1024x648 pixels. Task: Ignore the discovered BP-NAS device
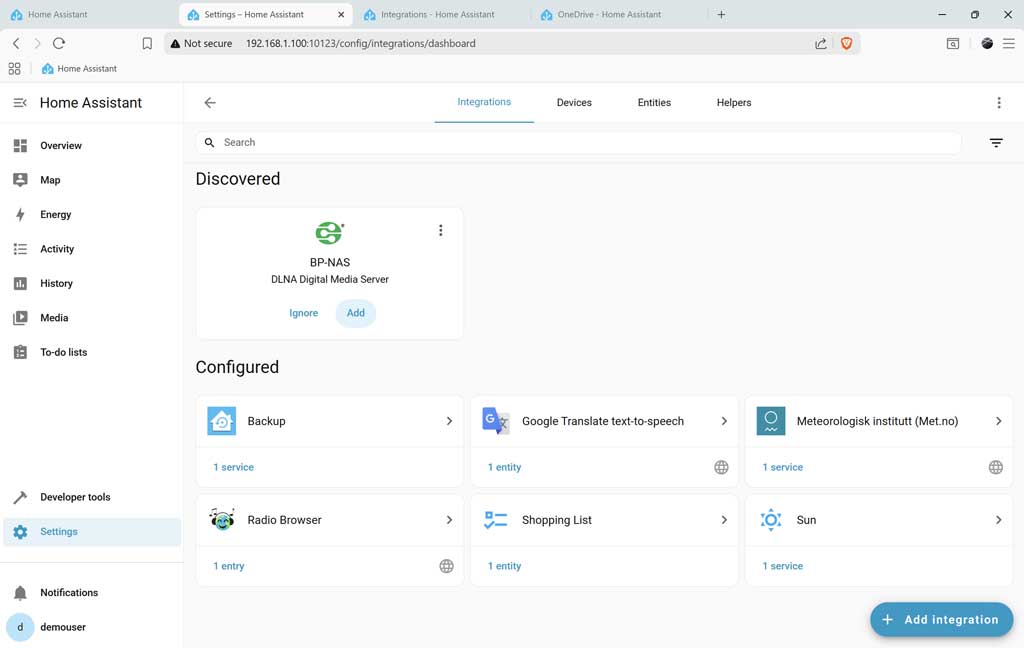(303, 313)
